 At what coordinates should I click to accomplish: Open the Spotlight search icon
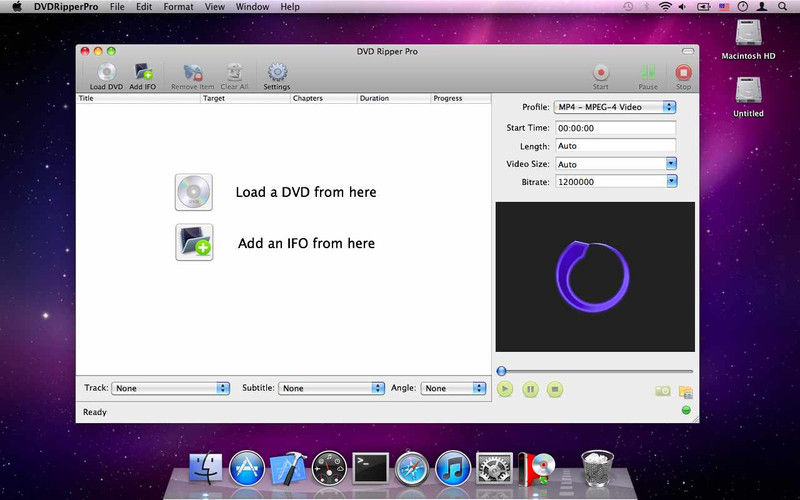782,7
